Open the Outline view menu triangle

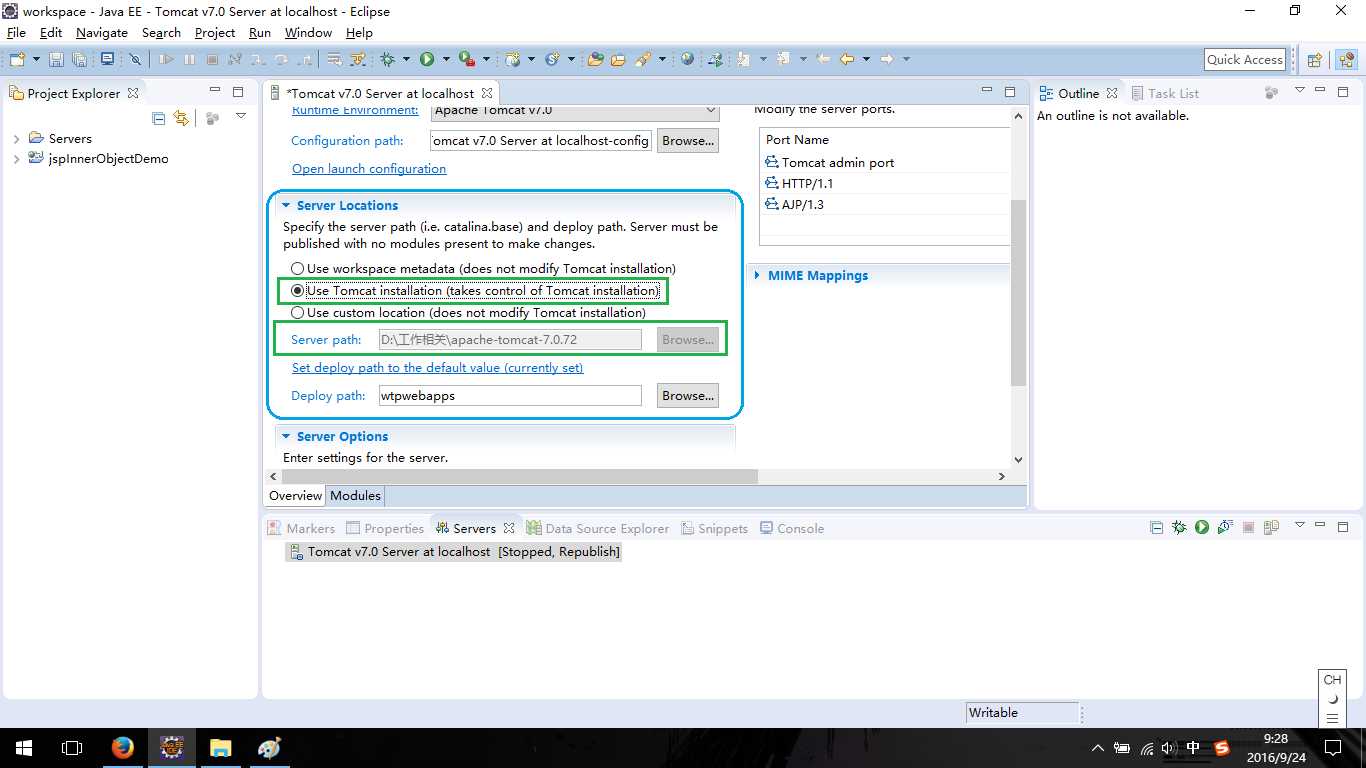click(1300, 91)
